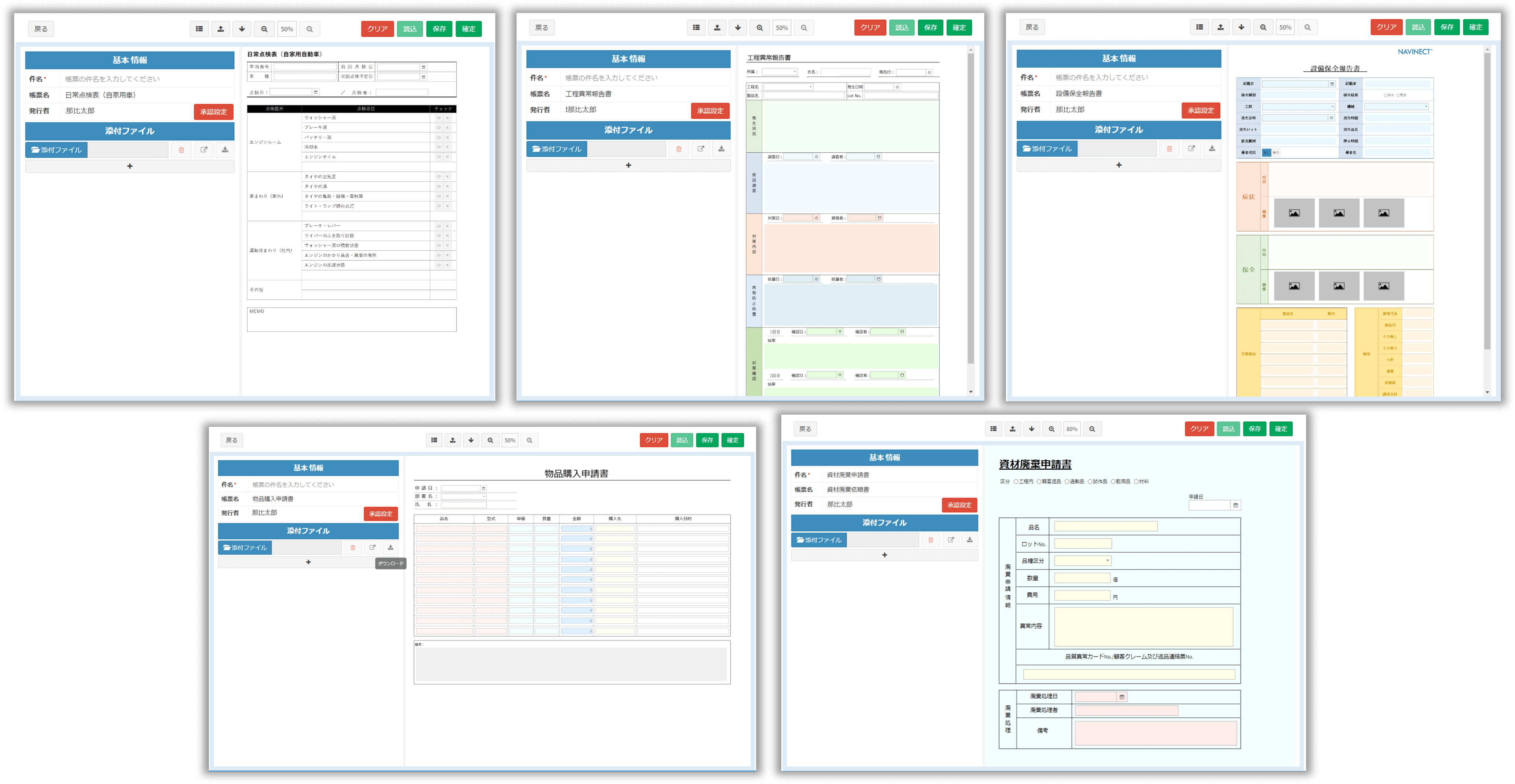Click クリア button in 工程異常報告書 window
Image resolution: width=1515 pixels, height=784 pixels.
[x=870, y=28]
